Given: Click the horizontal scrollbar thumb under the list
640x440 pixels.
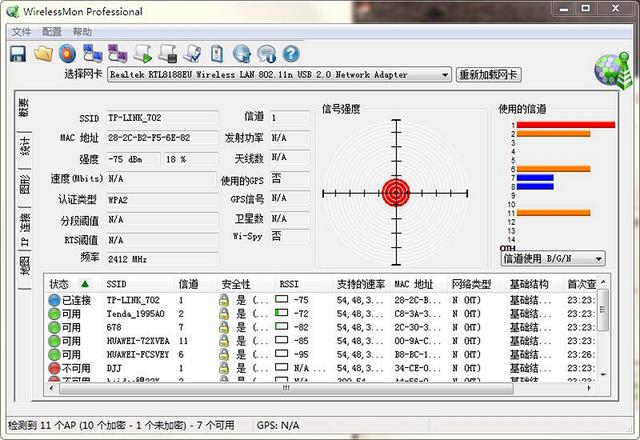Looking at the screenshot, I should pos(286,388).
